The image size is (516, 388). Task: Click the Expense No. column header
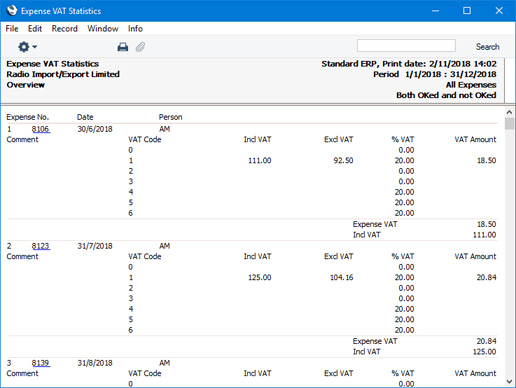click(28, 117)
